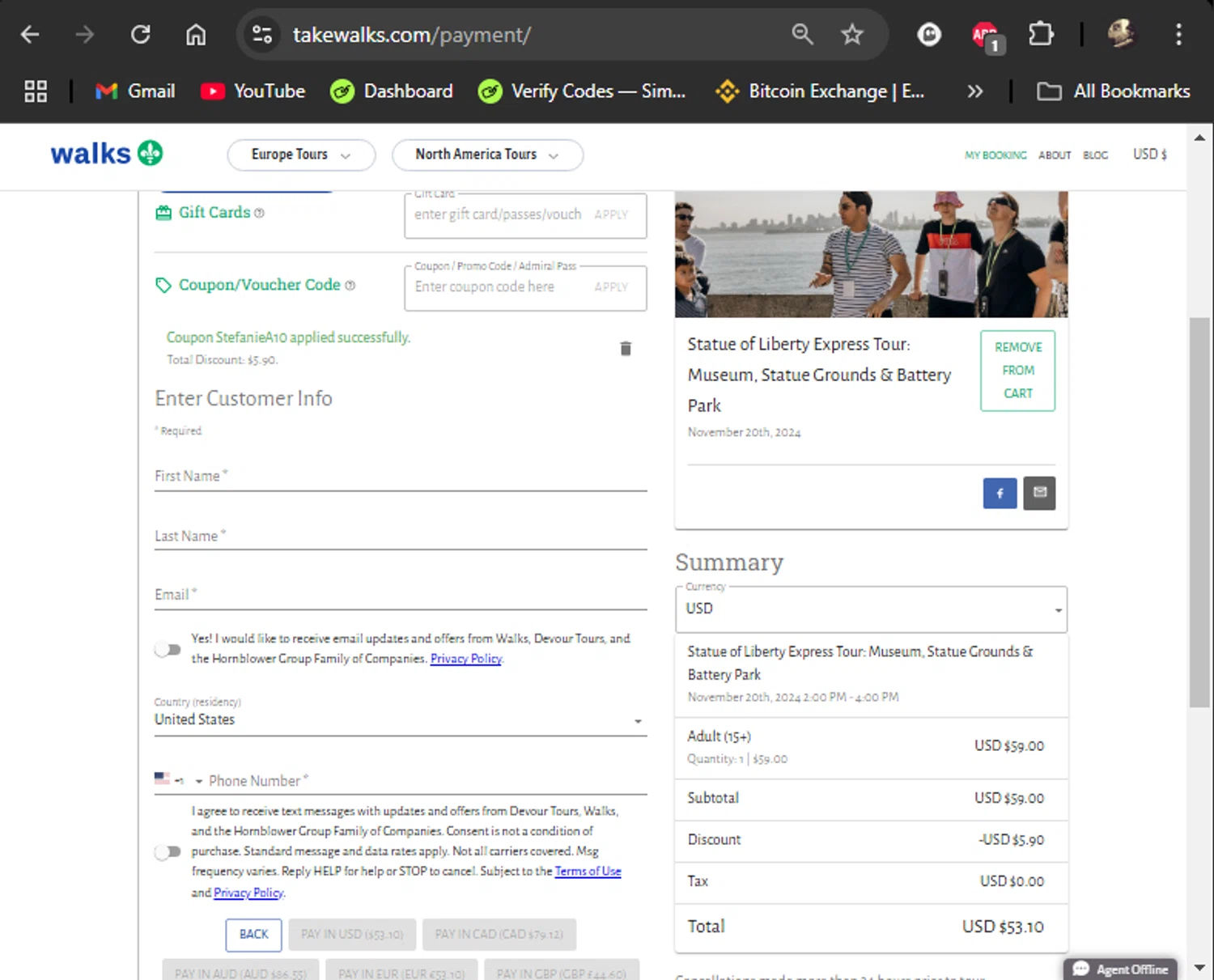
Task: Click the red ABP extension icon
Action: [x=987, y=36]
